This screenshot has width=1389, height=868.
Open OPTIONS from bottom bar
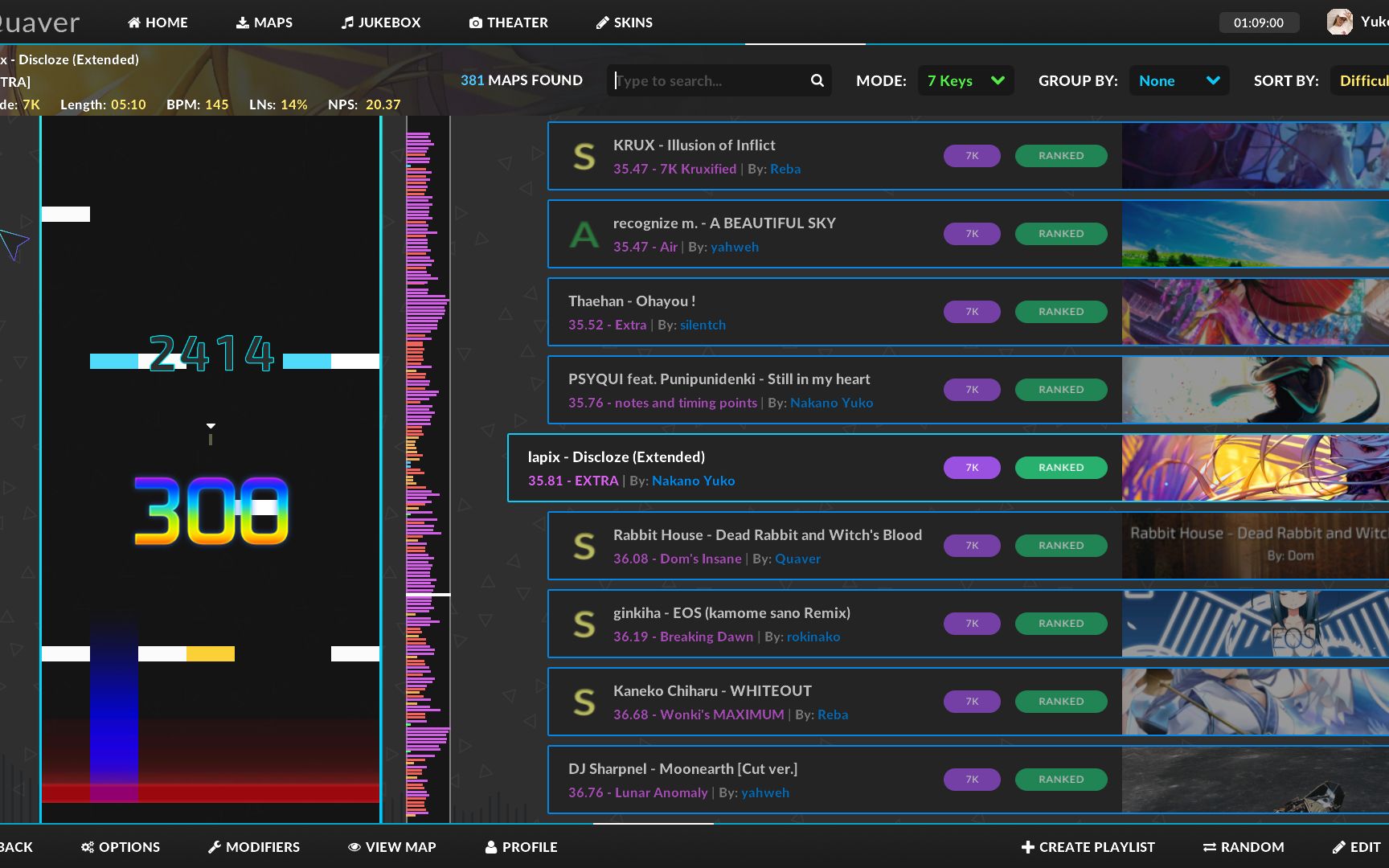click(x=121, y=847)
